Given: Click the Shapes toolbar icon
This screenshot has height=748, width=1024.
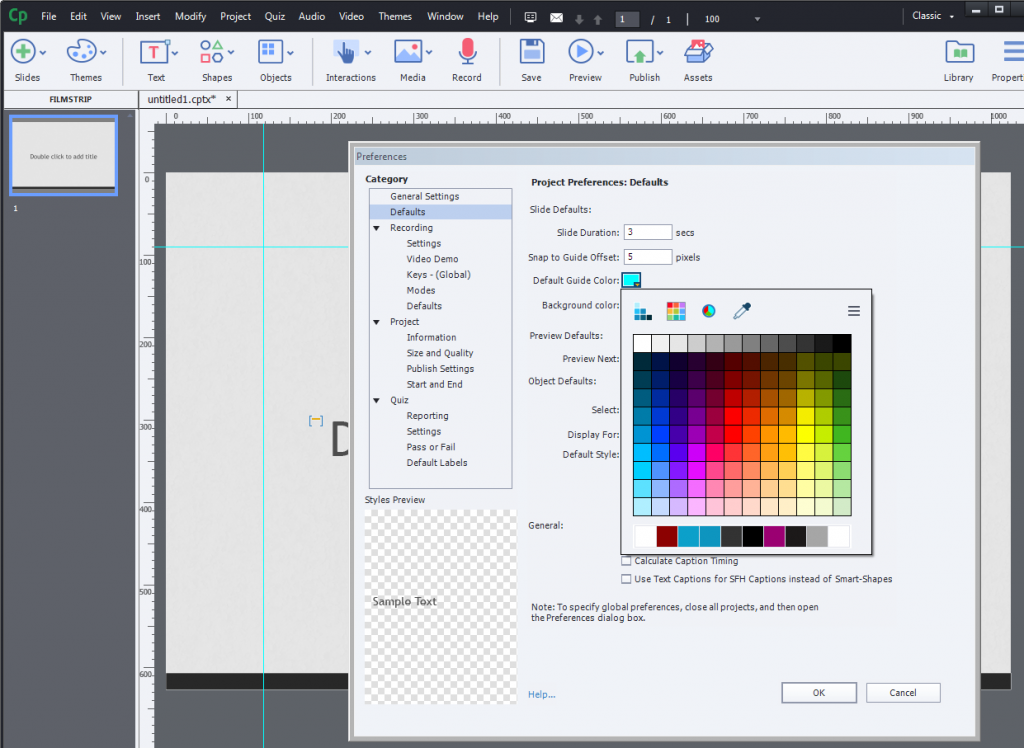Looking at the screenshot, I should (212, 52).
